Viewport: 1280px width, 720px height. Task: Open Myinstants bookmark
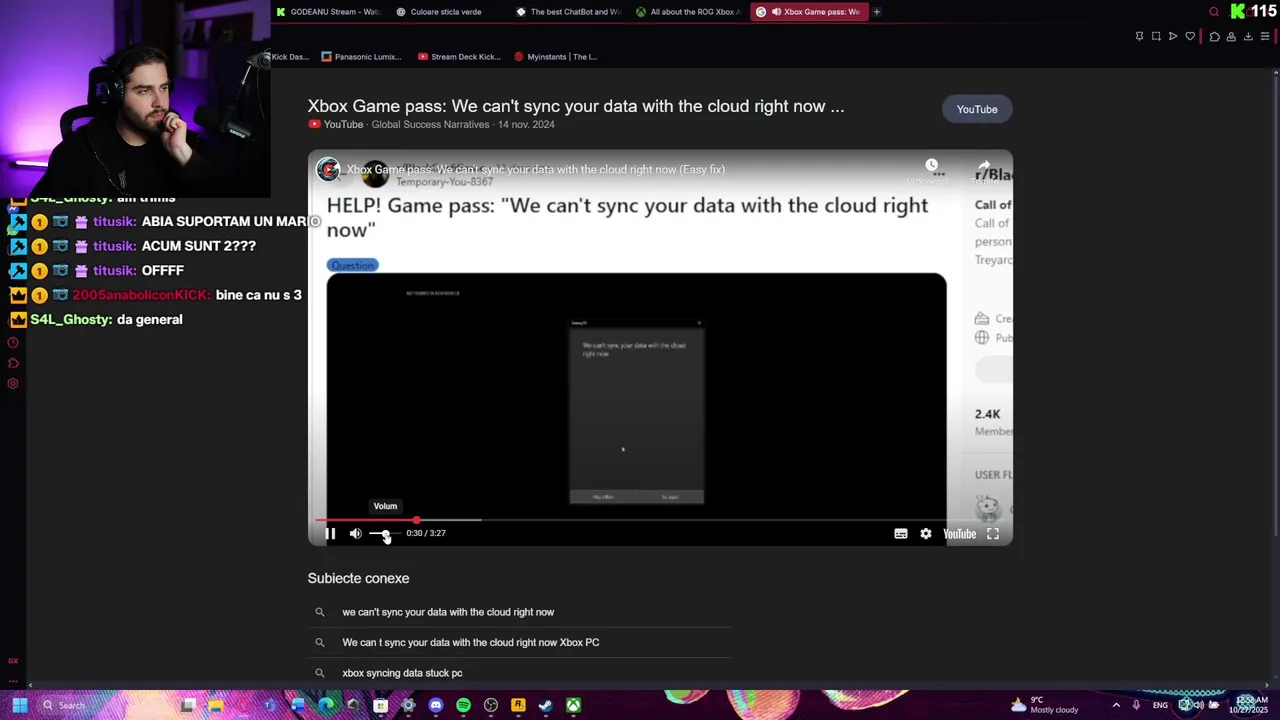click(555, 57)
